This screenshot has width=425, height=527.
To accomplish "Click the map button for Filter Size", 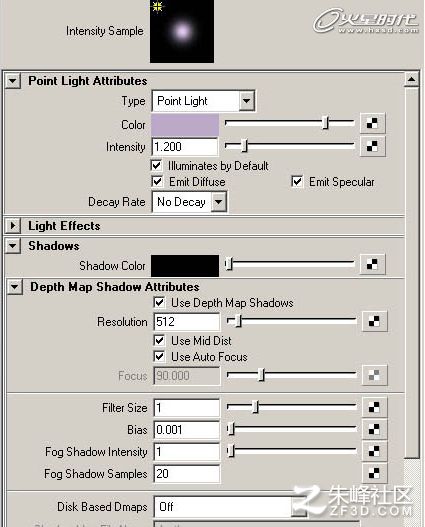I will pyautogui.click(x=375, y=407).
